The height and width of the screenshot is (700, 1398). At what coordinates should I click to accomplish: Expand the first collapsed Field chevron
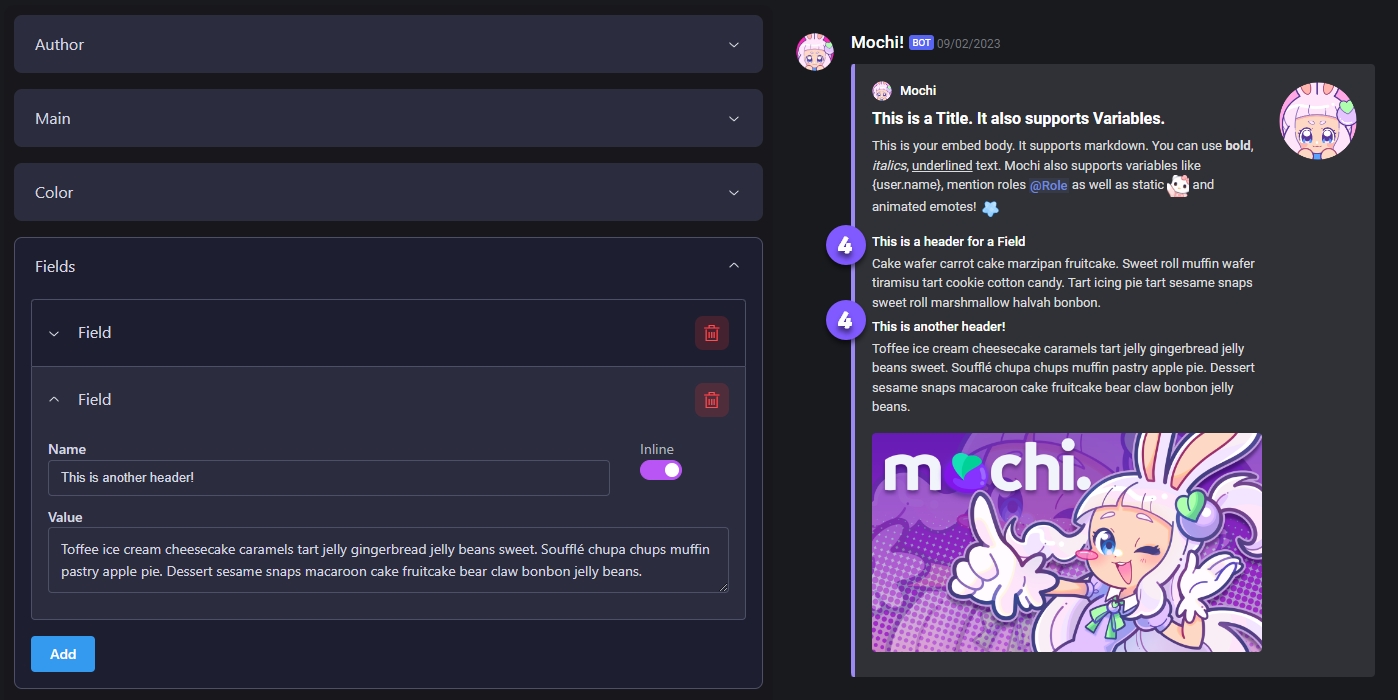[55, 333]
